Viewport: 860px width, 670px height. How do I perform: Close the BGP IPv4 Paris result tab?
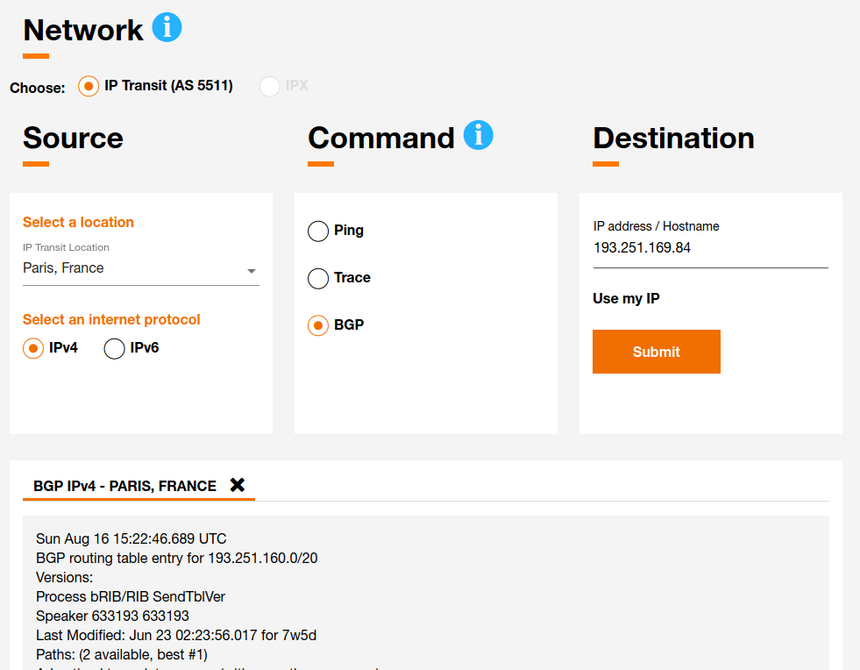[x=237, y=485]
